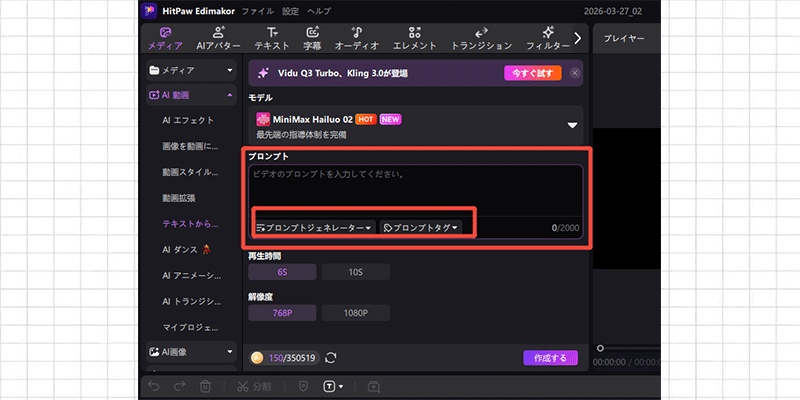The height and width of the screenshot is (400, 800).
Task: Click the HitPaw Edimakor logo icon
Action: (x=148, y=11)
